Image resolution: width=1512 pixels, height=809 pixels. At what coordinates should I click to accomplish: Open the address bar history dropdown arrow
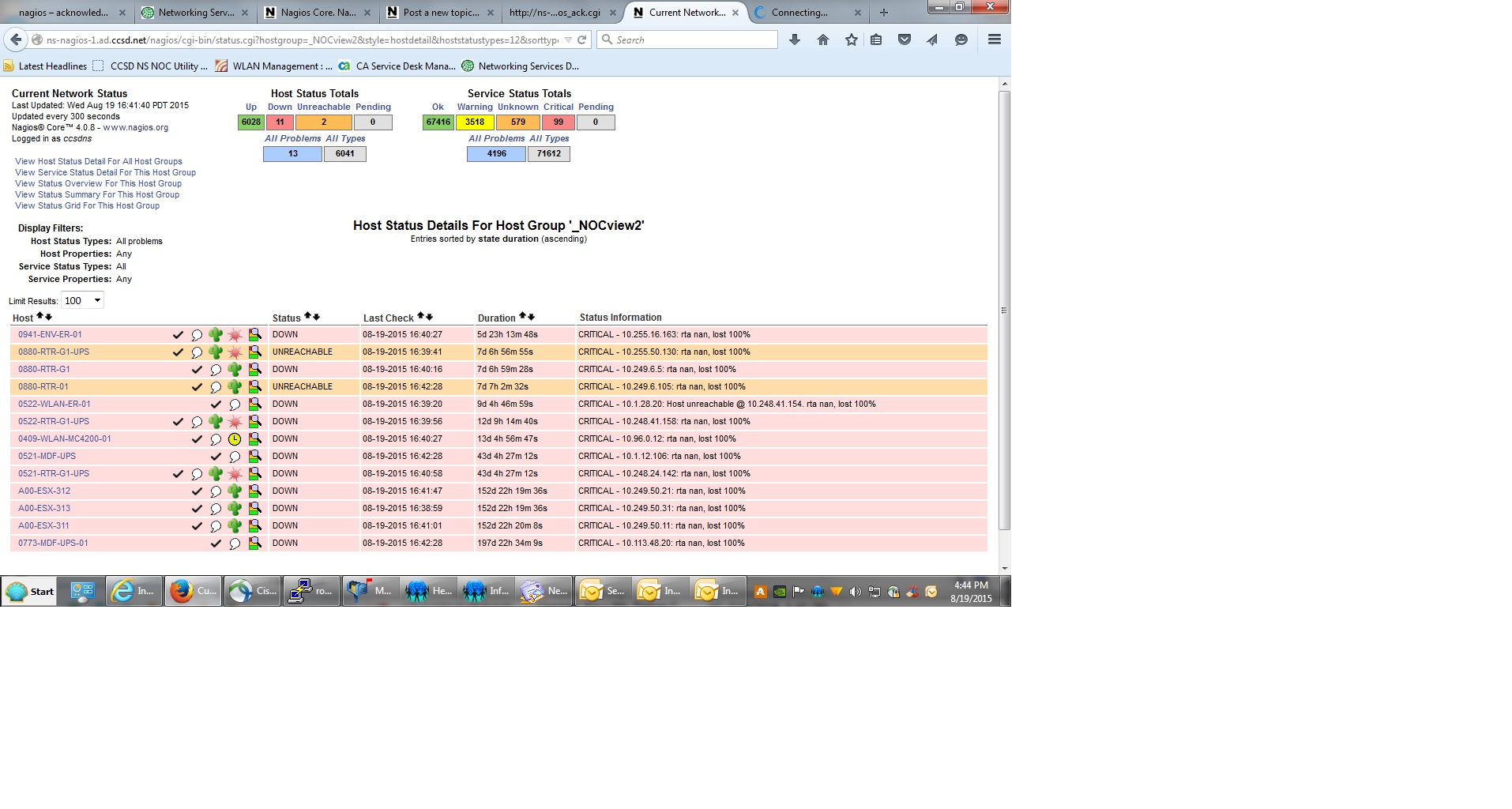coord(567,40)
